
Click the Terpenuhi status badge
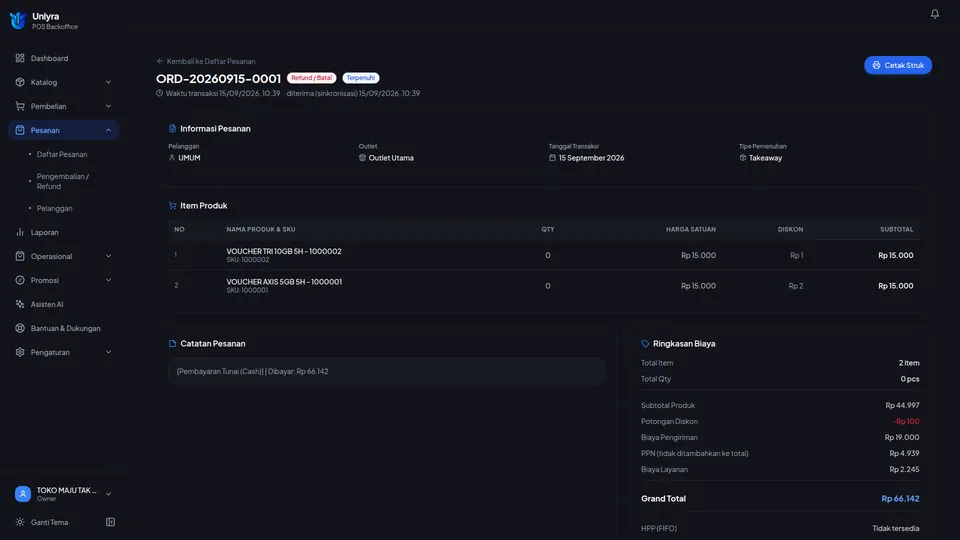click(361, 78)
